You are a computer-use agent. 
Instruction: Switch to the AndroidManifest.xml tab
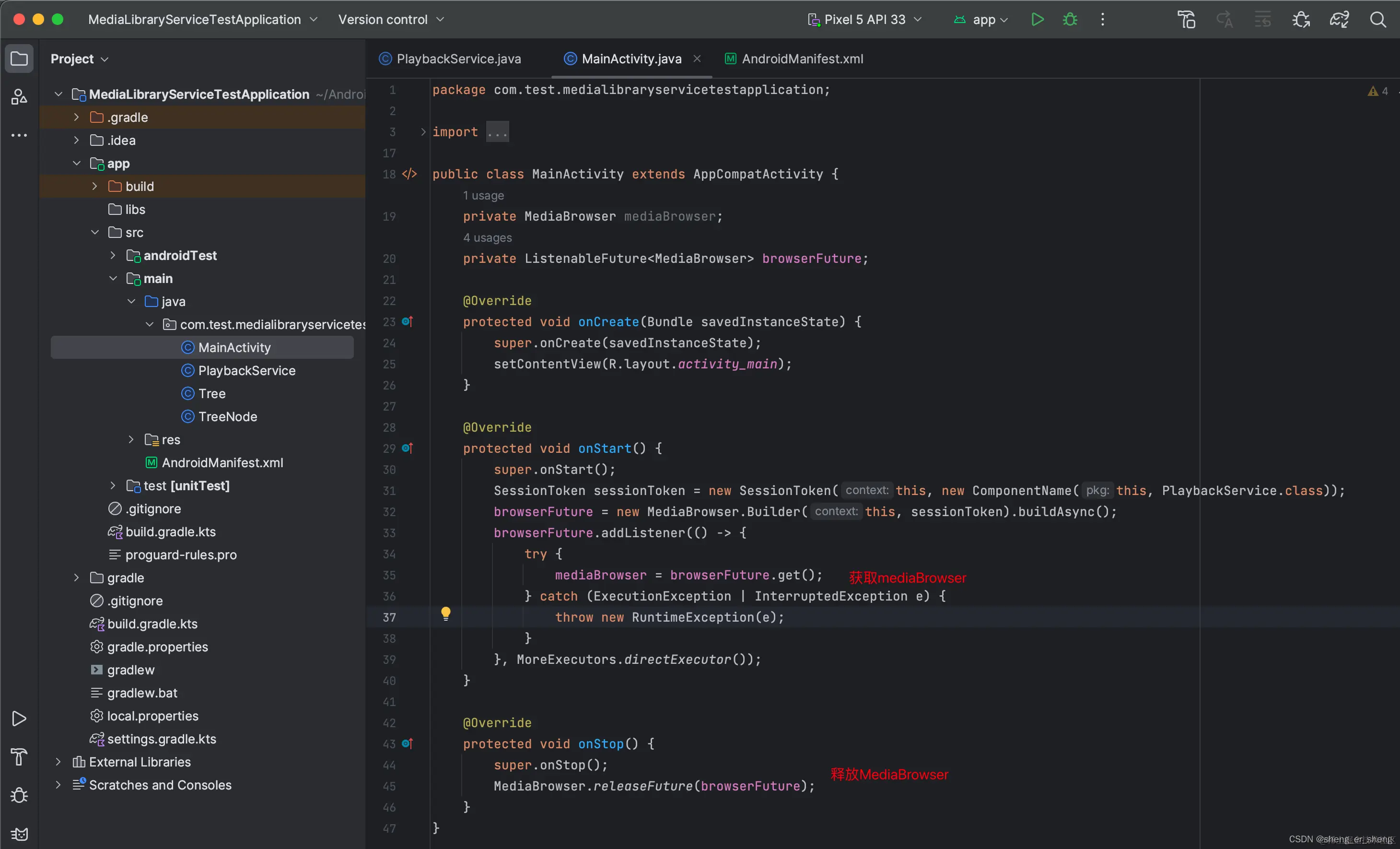click(802, 59)
